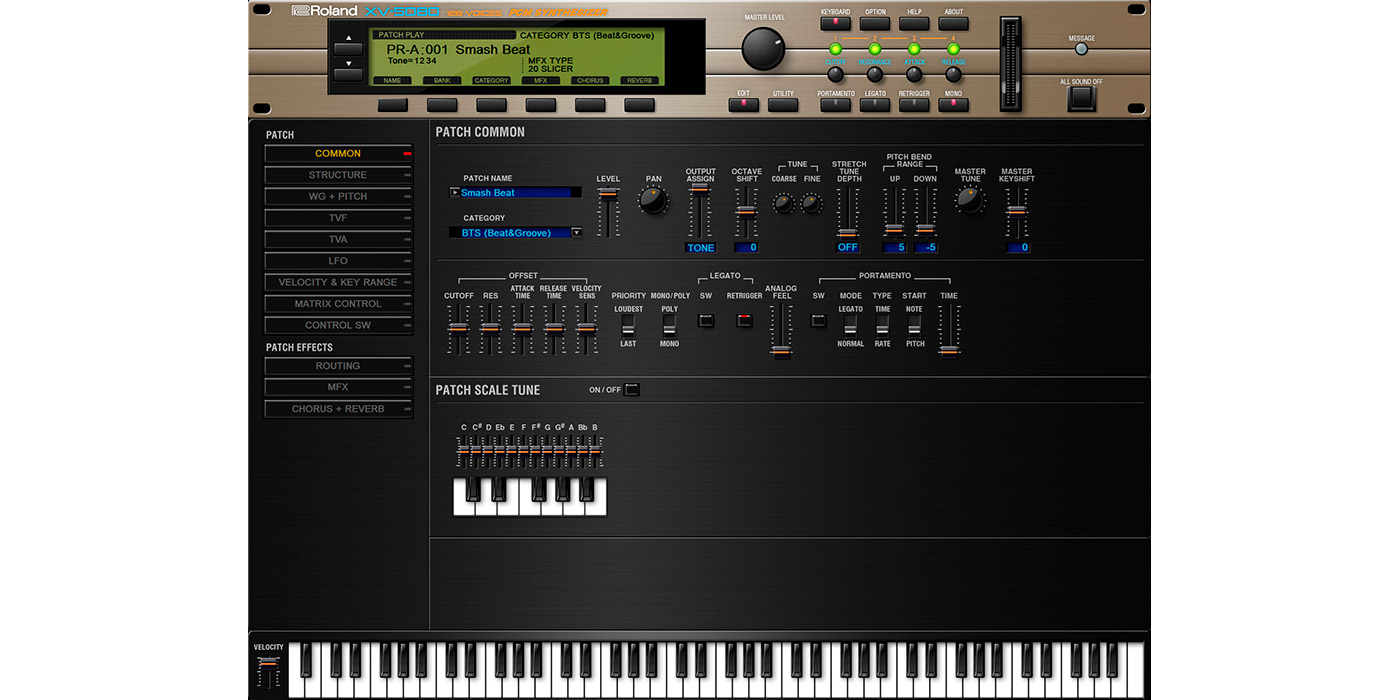Click tone indicator LED 3

[914, 48]
